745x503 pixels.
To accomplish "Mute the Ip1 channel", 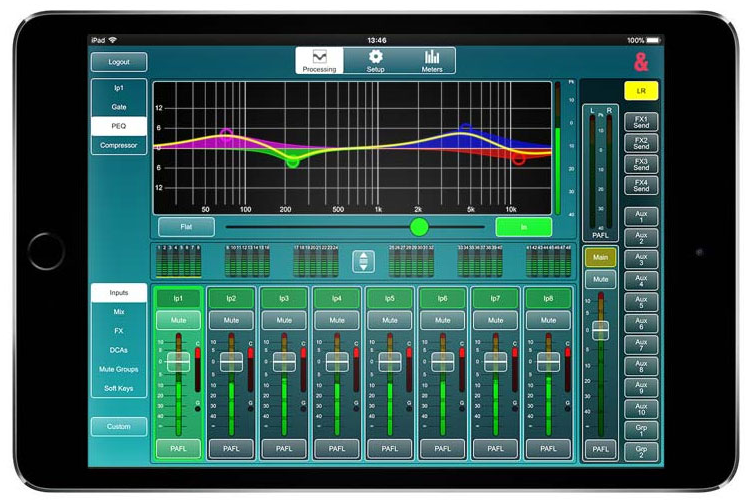I will tap(178, 320).
